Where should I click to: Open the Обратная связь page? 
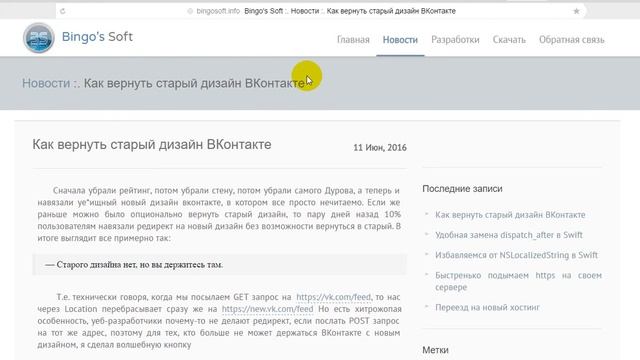[571, 40]
